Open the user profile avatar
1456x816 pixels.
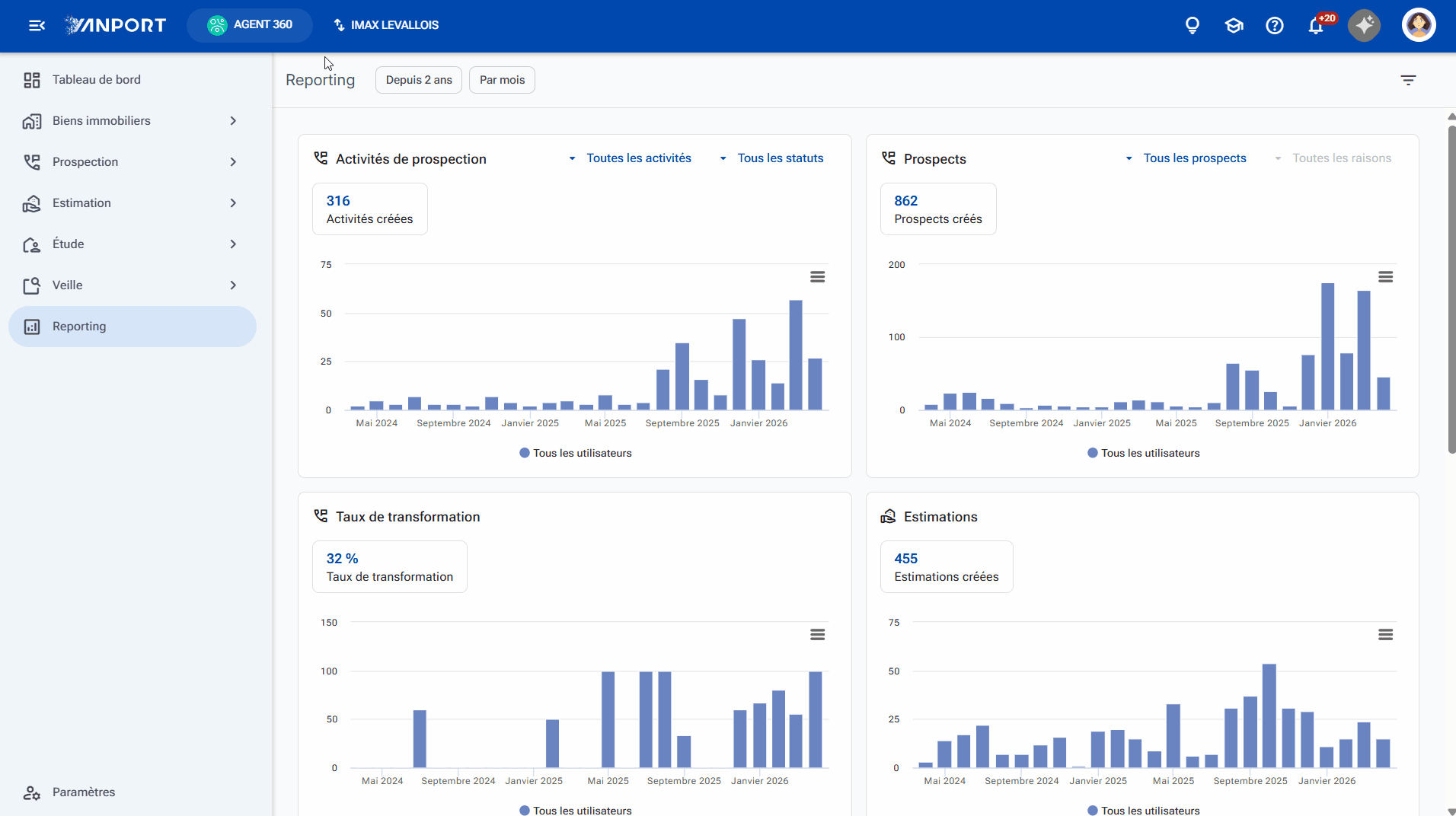tap(1419, 25)
